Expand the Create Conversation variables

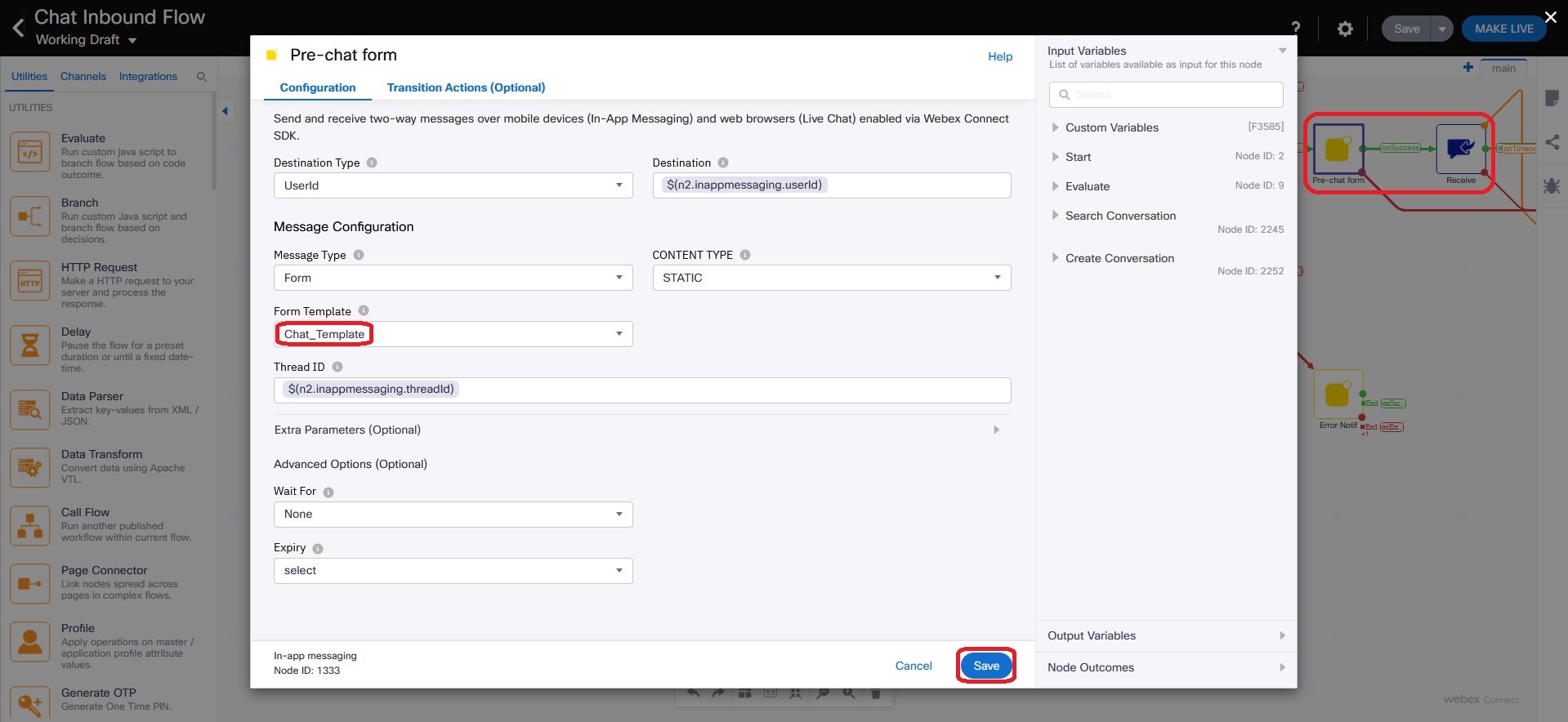tap(1056, 258)
